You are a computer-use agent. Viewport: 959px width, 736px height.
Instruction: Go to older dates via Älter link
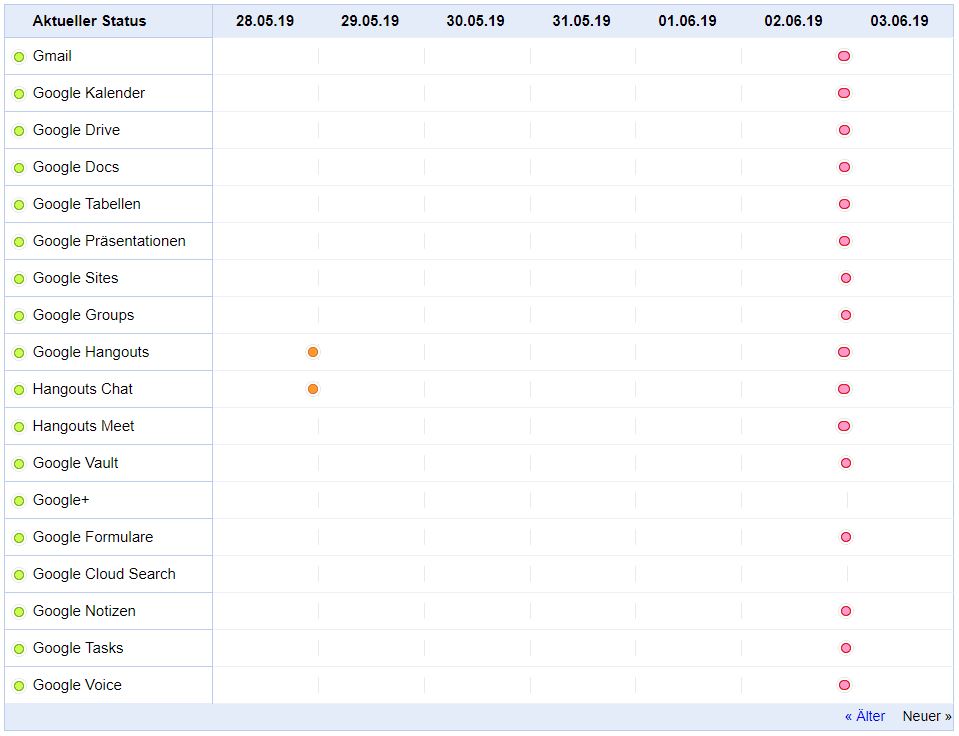click(x=865, y=716)
